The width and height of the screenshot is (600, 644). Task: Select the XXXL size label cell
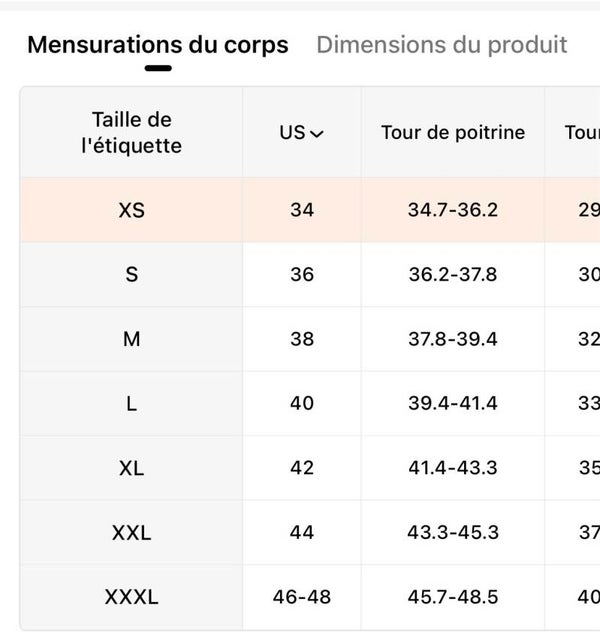pyautogui.click(x=131, y=597)
